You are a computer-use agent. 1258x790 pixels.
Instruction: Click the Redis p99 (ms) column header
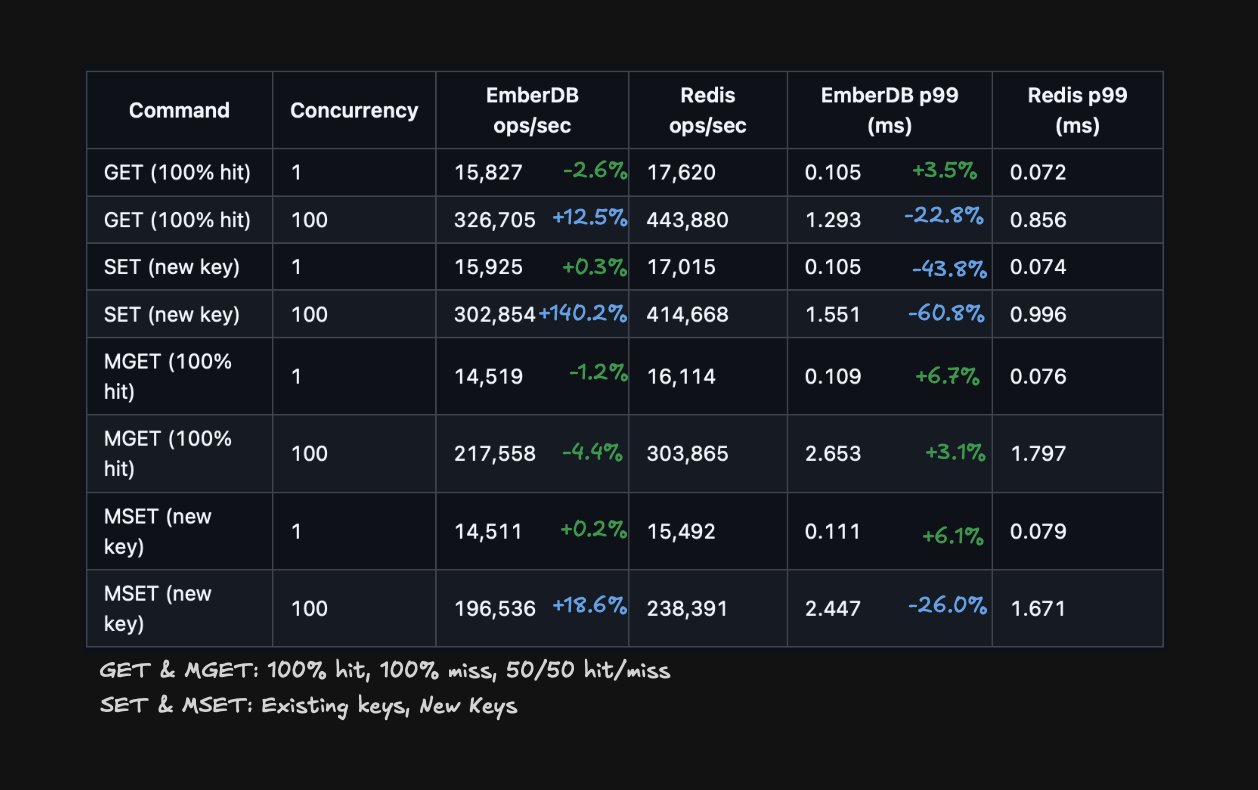pyautogui.click(x=1077, y=110)
